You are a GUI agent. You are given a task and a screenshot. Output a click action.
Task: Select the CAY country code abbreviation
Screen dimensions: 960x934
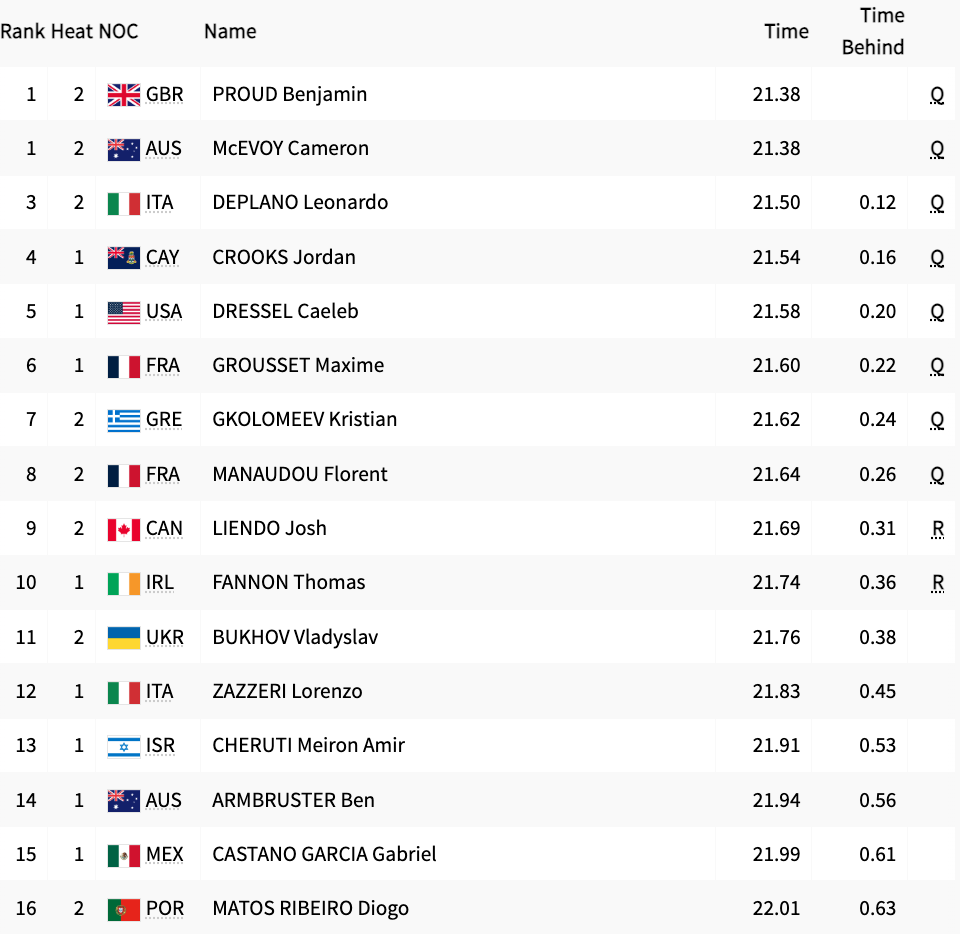[163, 258]
